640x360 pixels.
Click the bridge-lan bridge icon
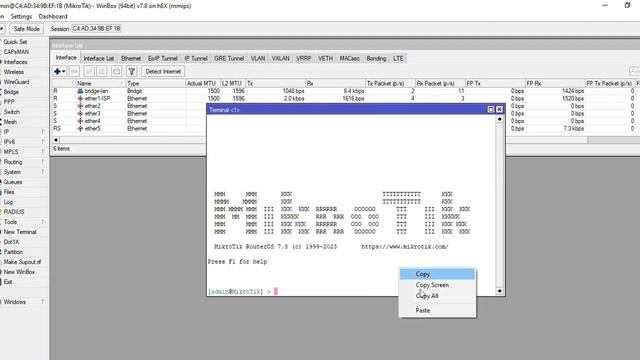tap(80, 91)
